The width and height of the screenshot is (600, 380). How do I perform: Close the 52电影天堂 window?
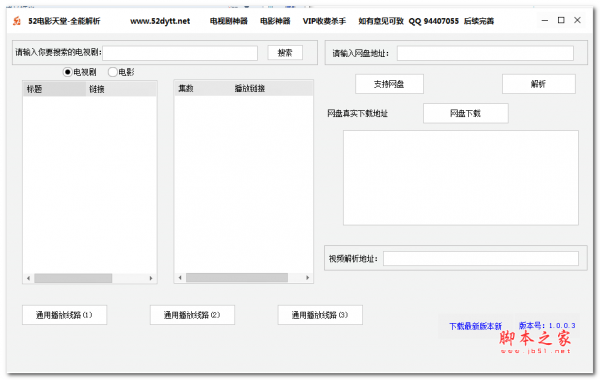click(577, 20)
